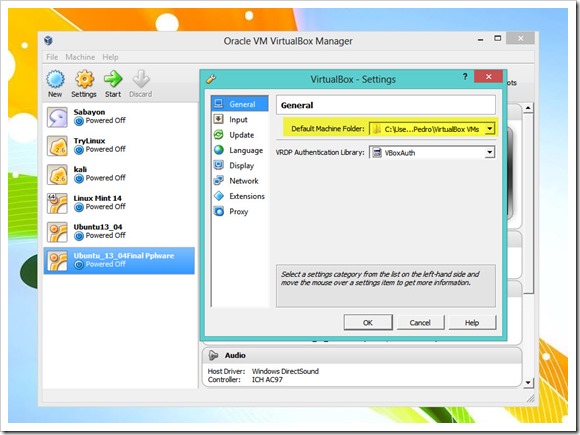Select the Network settings category

point(240,181)
